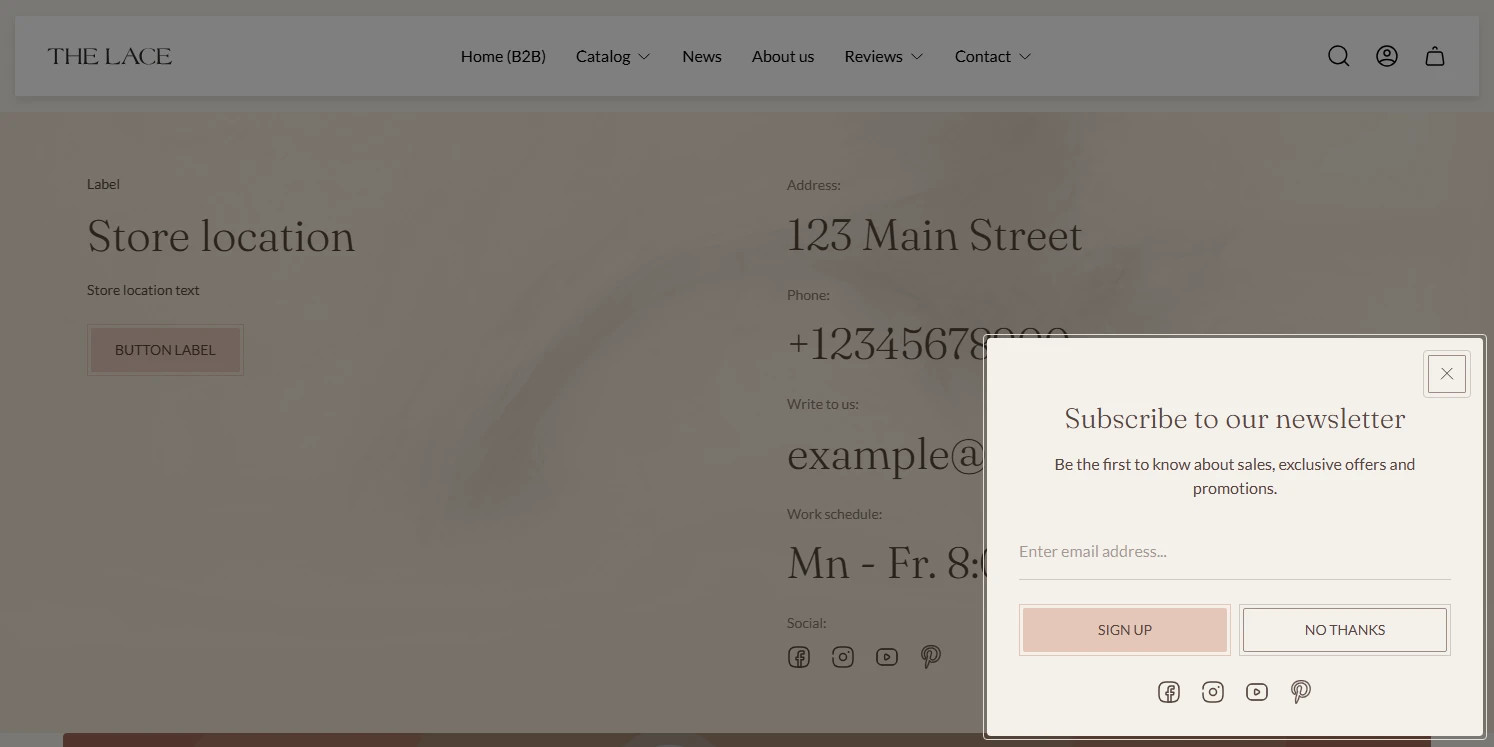Open Instagram icon under Social section
1494x747 pixels.
coord(843,657)
